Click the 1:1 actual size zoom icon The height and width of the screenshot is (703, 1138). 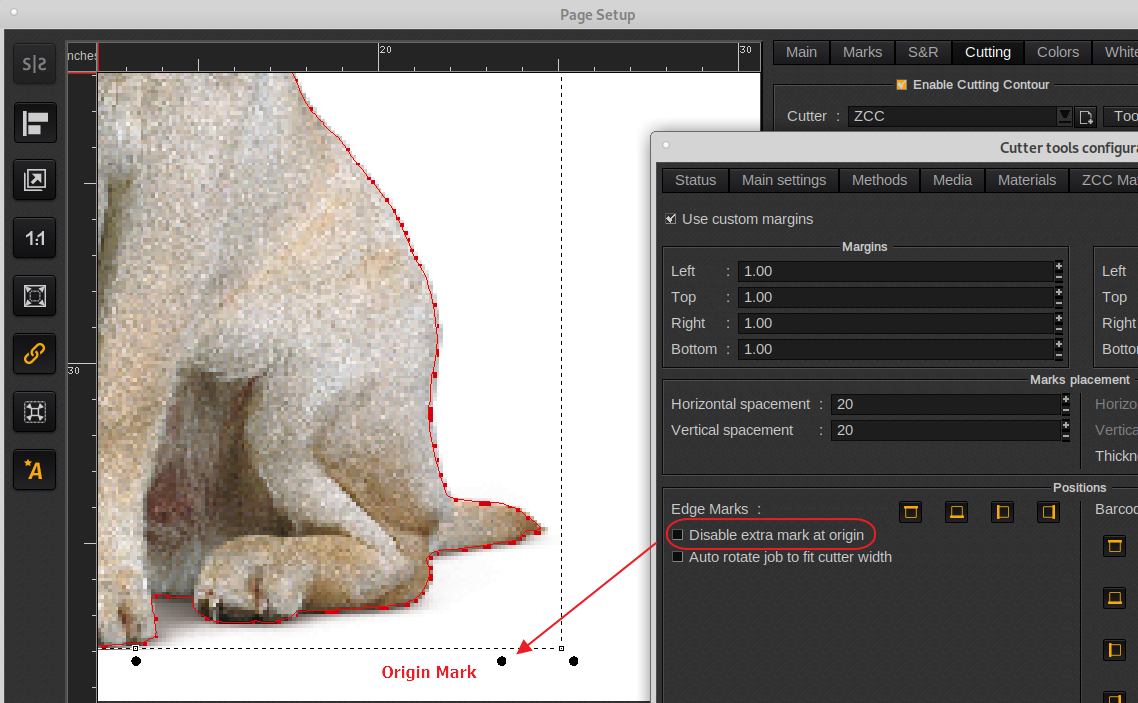[34, 238]
